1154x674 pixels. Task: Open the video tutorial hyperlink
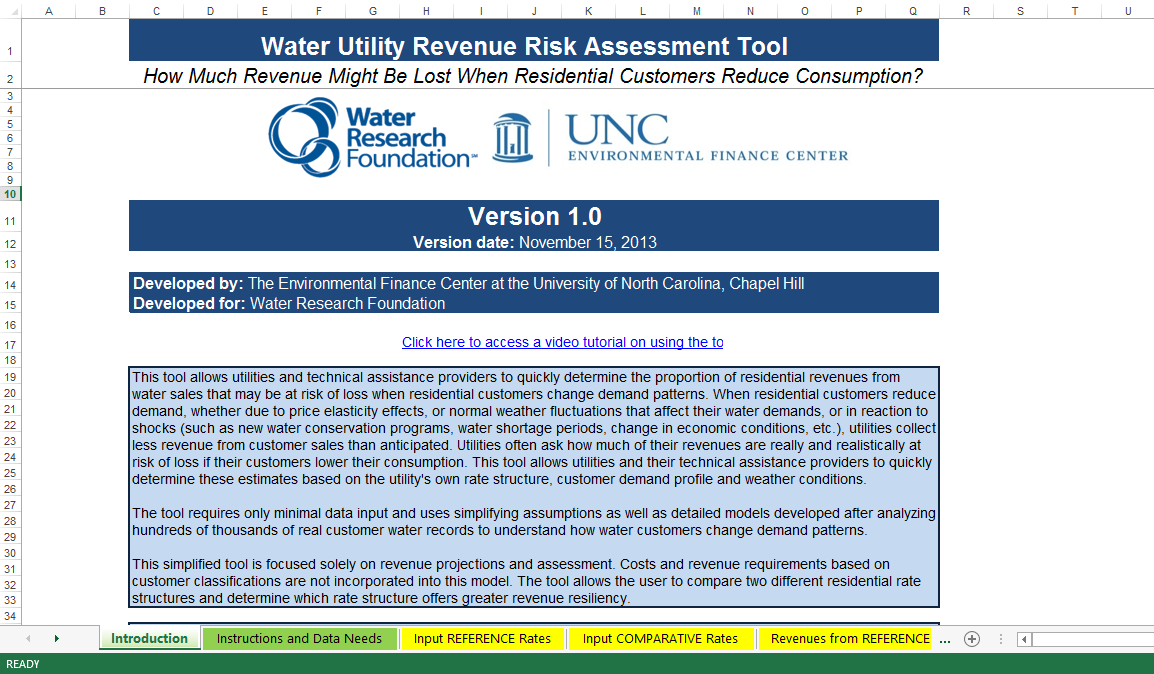562,342
